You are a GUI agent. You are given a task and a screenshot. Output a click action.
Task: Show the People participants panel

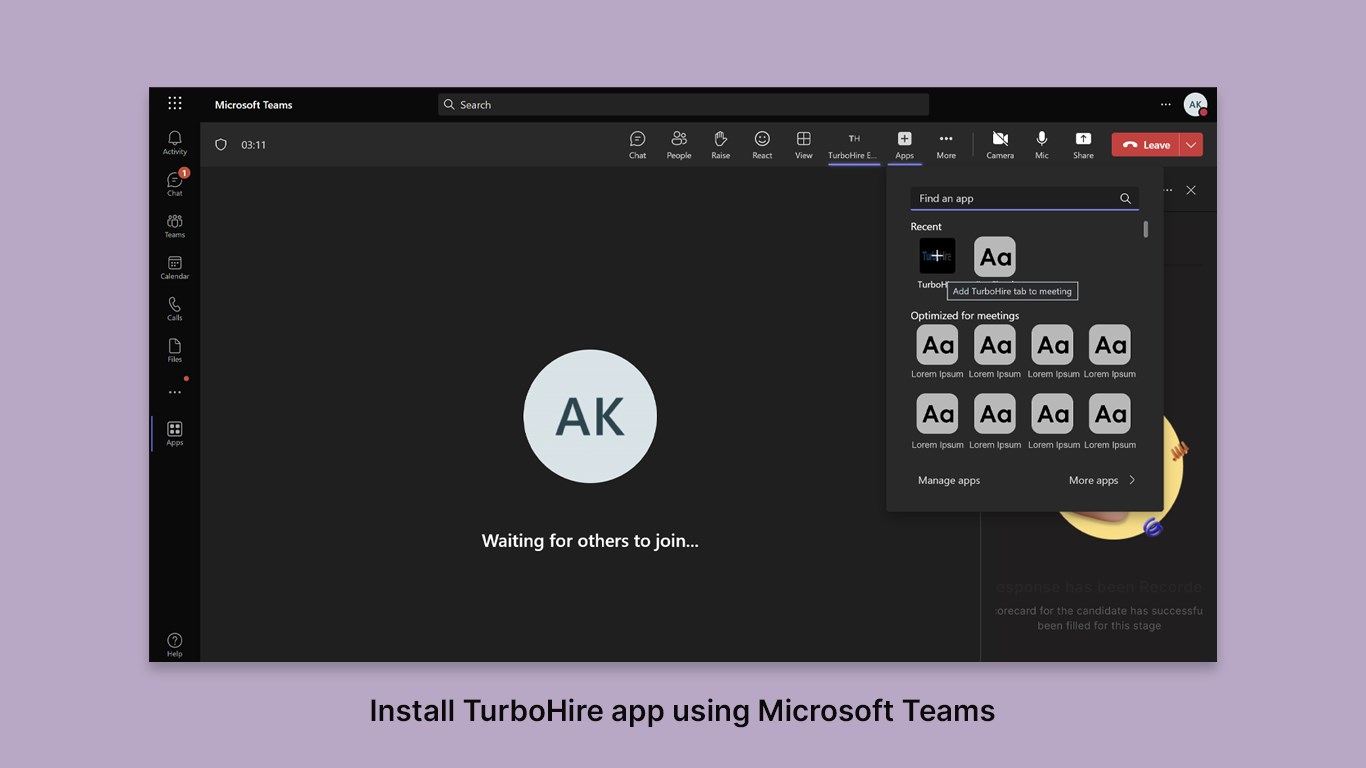tap(679, 145)
